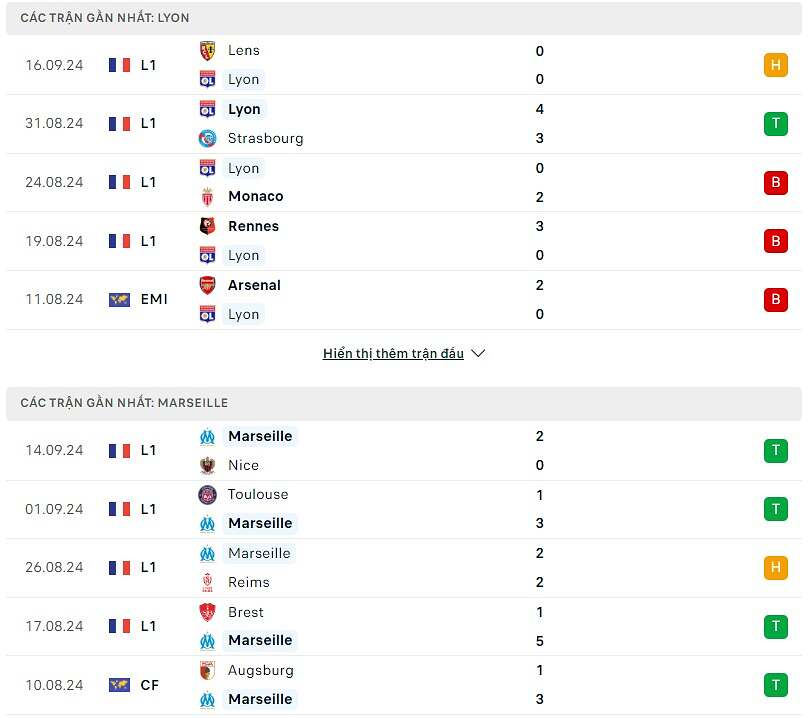Viewport: 808px width, 718px height.
Task: Click the world flag icon beside EMI
Action: (x=120, y=300)
